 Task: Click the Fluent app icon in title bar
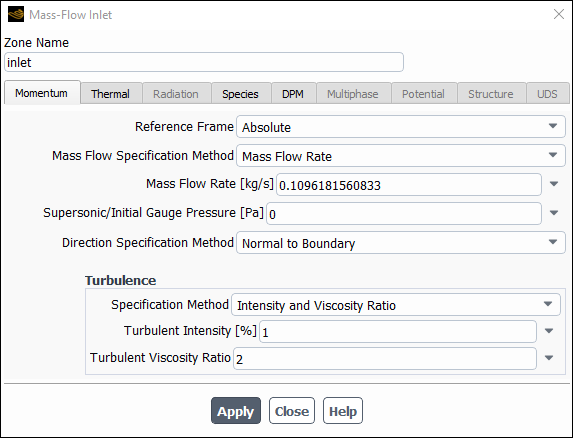[16, 14]
